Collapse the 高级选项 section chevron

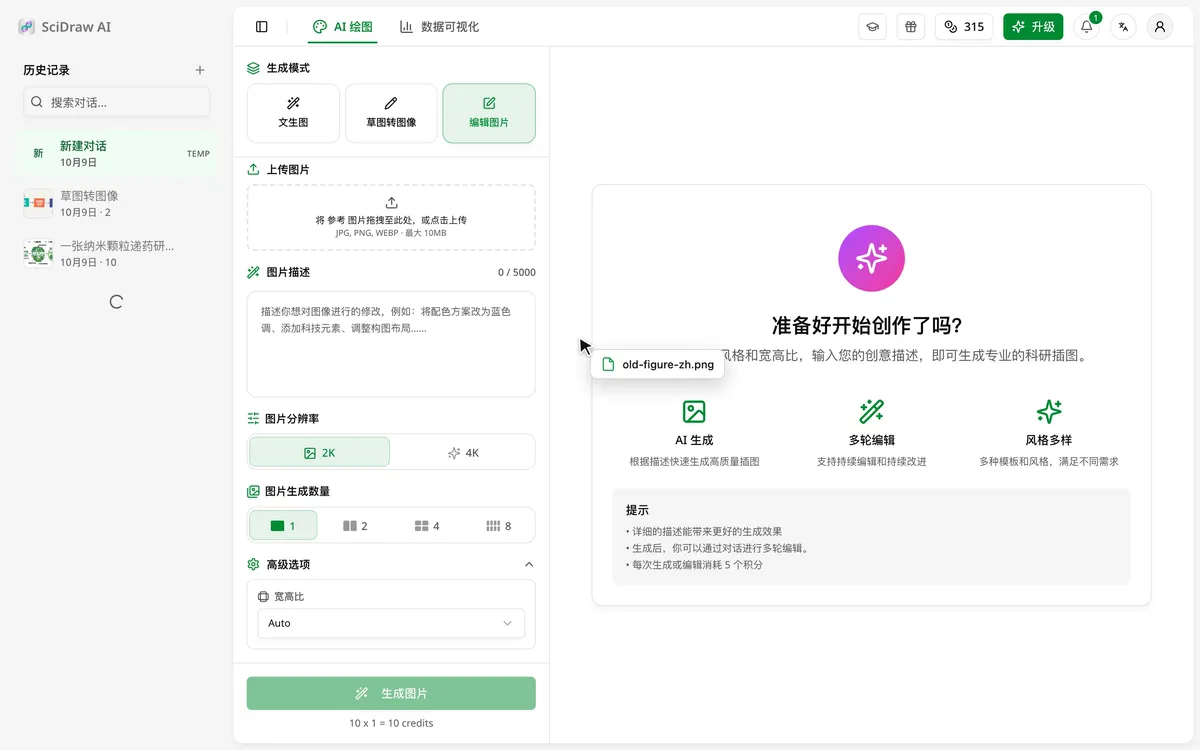pyautogui.click(x=529, y=565)
